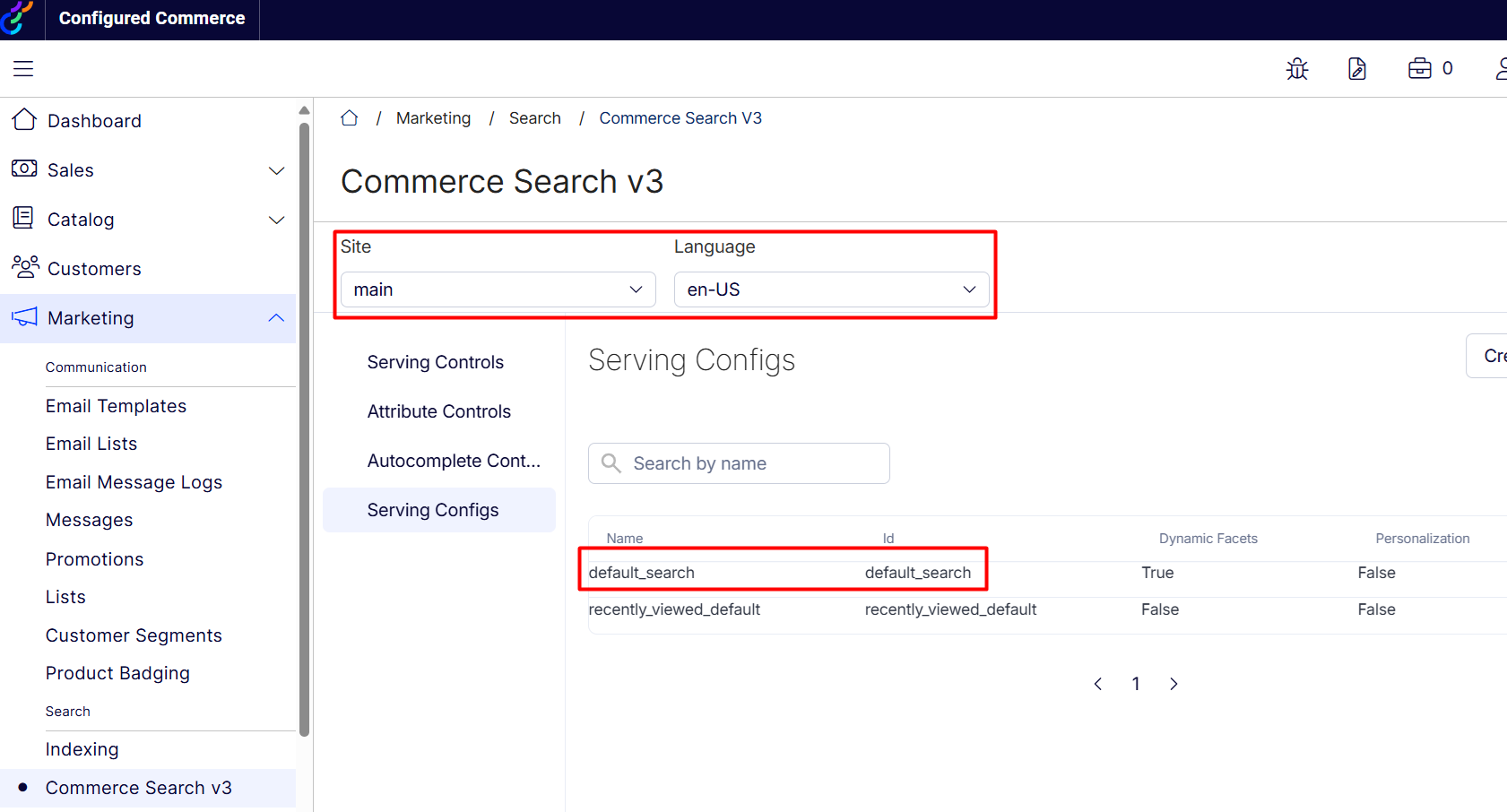This screenshot has height=812, width=1507.
Task: Click False Personalization value for recently_viewed_default
Action: (1376, 609)
